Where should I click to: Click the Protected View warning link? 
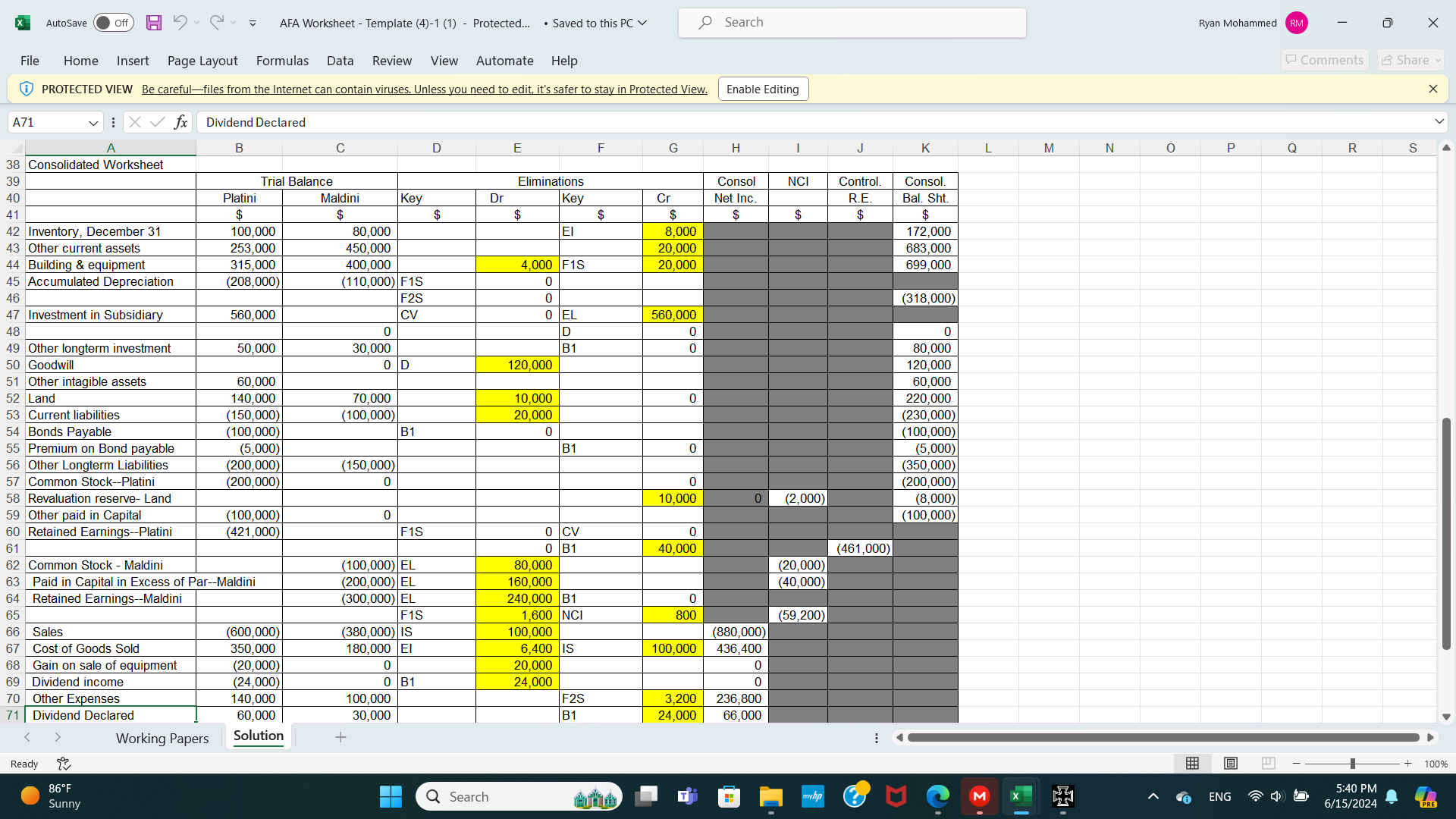pos(424,89)
